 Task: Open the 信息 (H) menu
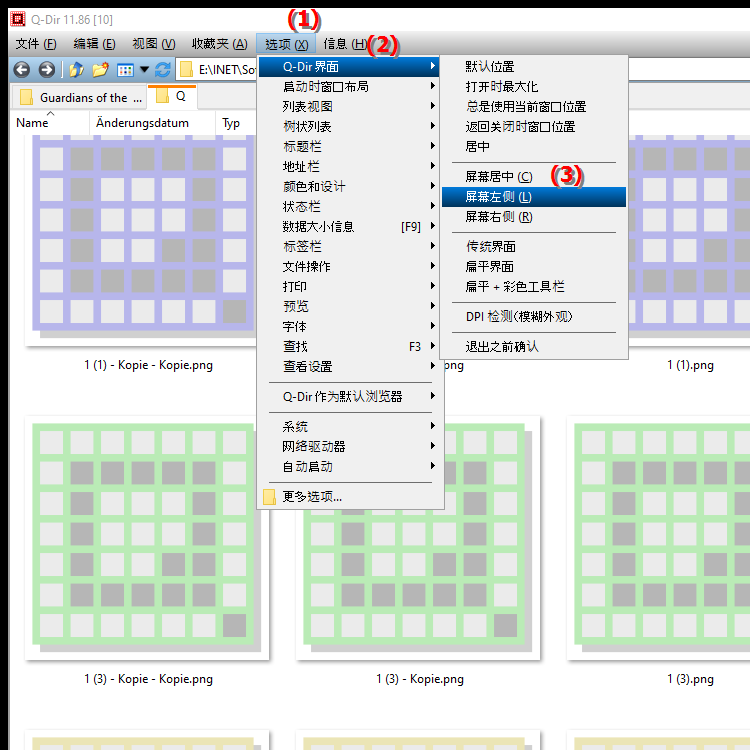point(344,44)
